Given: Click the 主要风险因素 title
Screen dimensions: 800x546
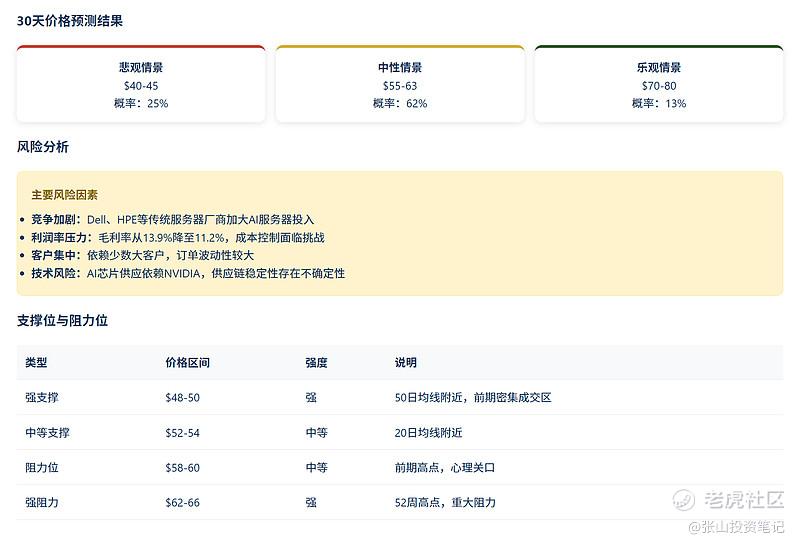Looking at the screenshot, I should 64,195.
